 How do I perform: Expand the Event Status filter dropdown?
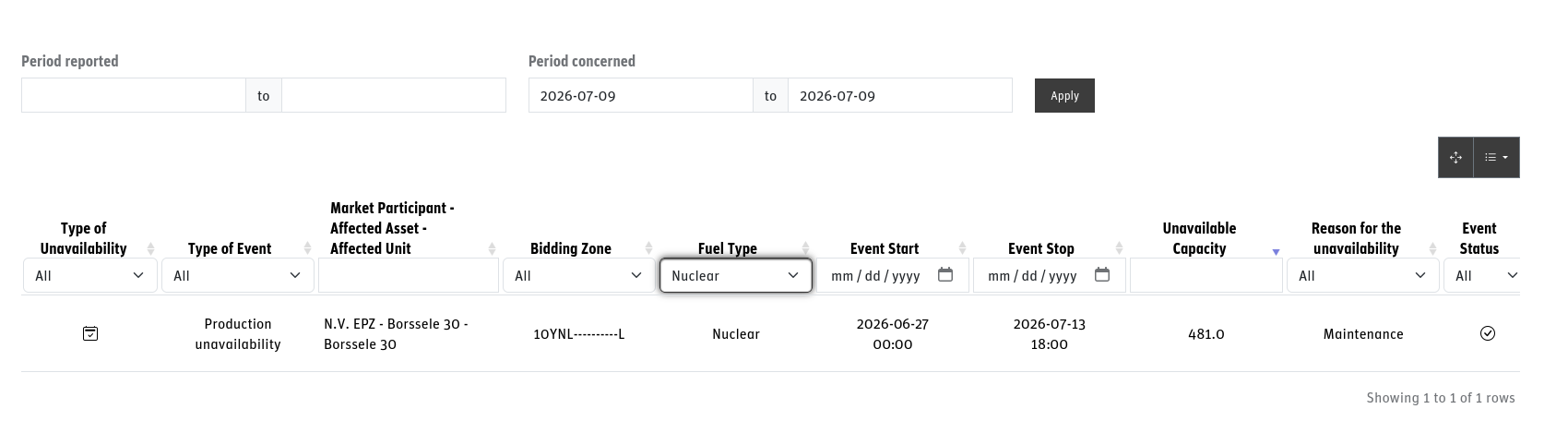[1481, 275]
